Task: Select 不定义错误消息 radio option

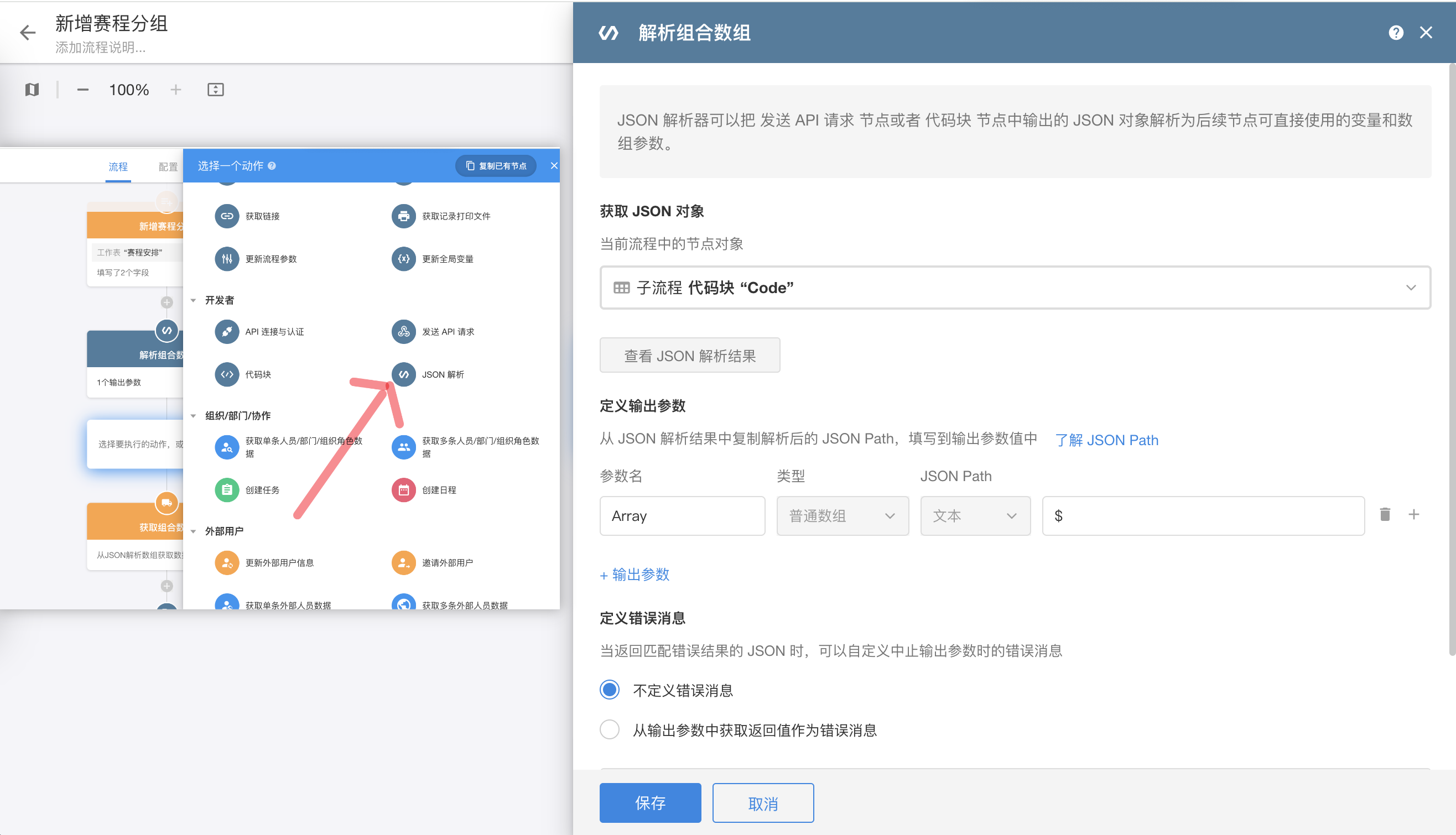Action: 609,690
